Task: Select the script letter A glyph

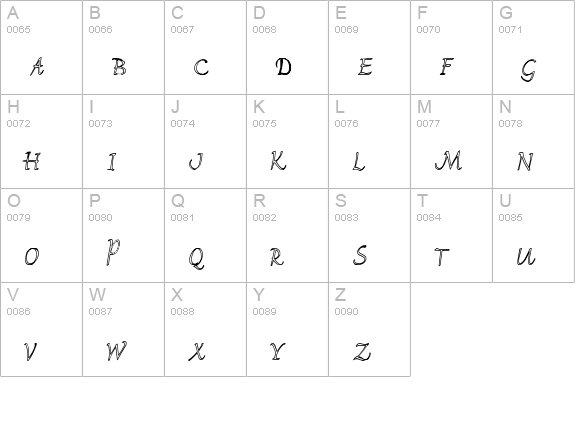Action: [37, 66]
